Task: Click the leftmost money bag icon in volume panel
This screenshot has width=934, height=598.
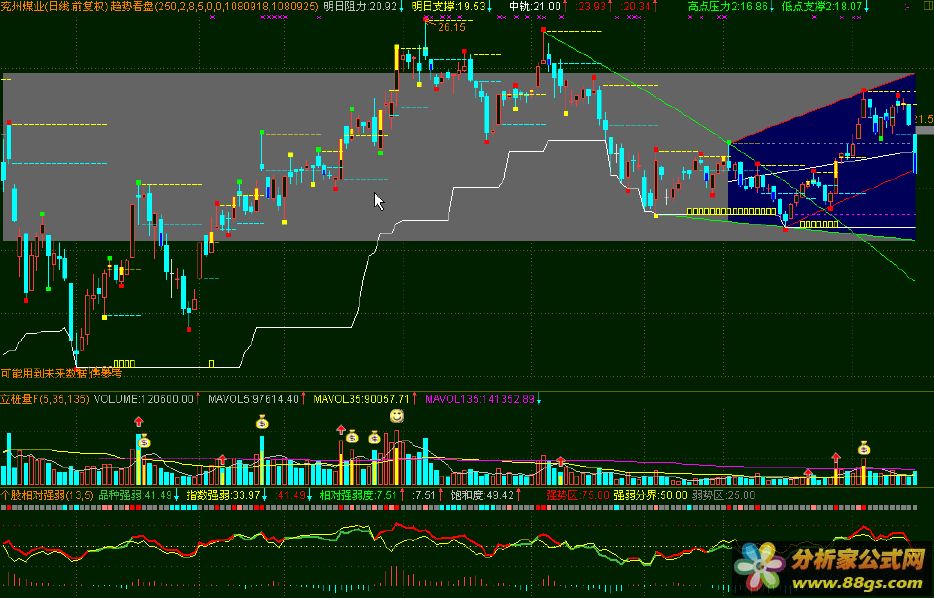Action: (x=143, y=441)
